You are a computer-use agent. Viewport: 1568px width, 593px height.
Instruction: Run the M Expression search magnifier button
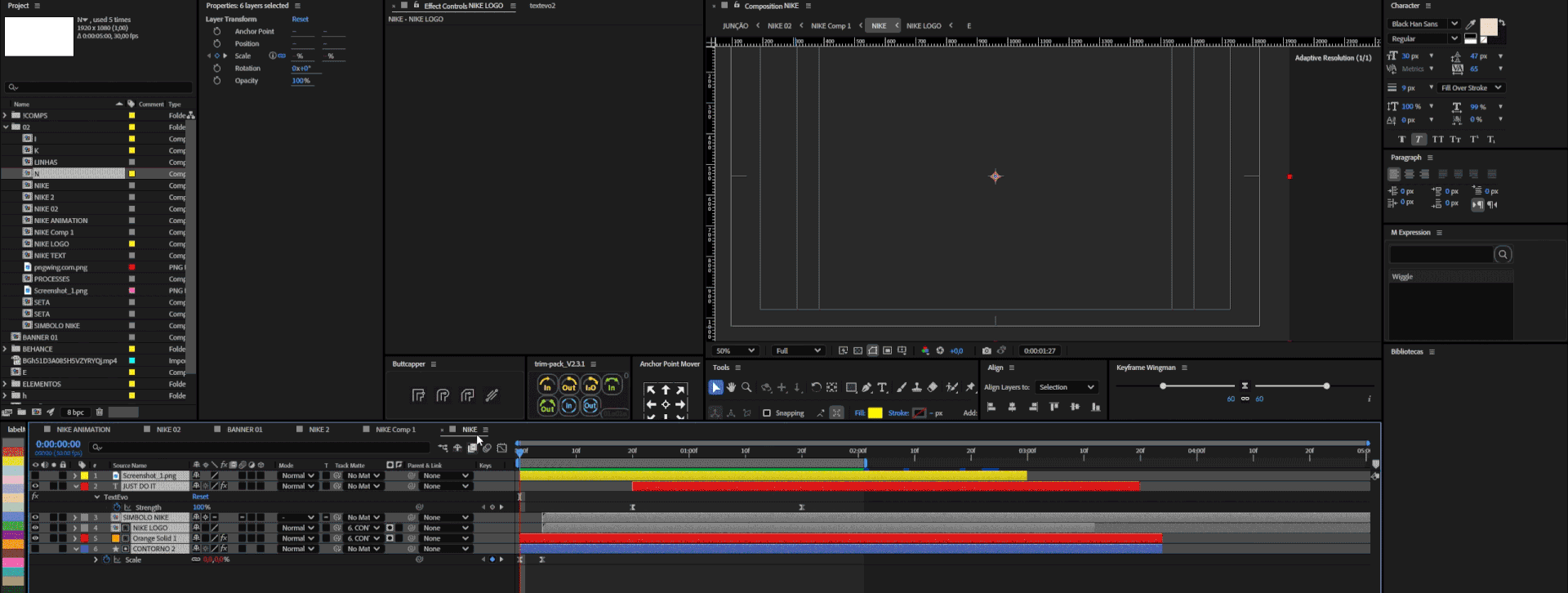click(1503, 254)
